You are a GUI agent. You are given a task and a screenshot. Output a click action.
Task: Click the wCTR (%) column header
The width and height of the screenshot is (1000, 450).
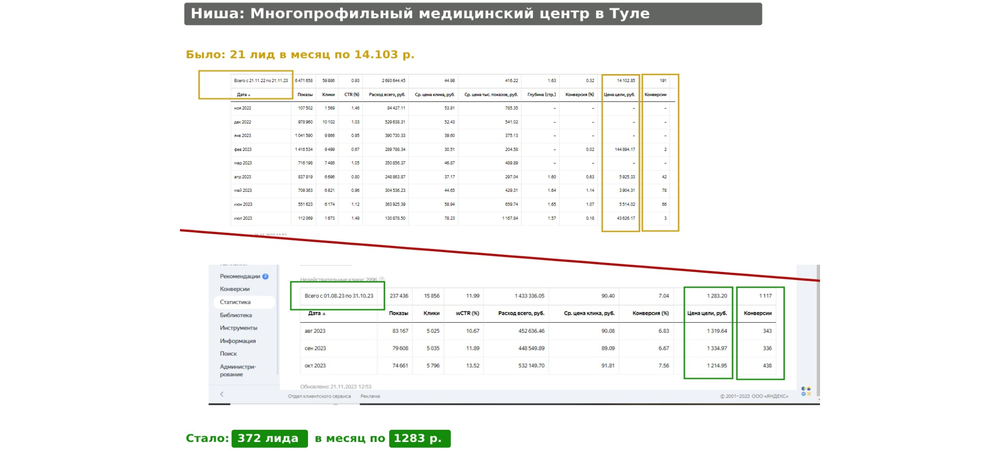click(x=469, y=313)
